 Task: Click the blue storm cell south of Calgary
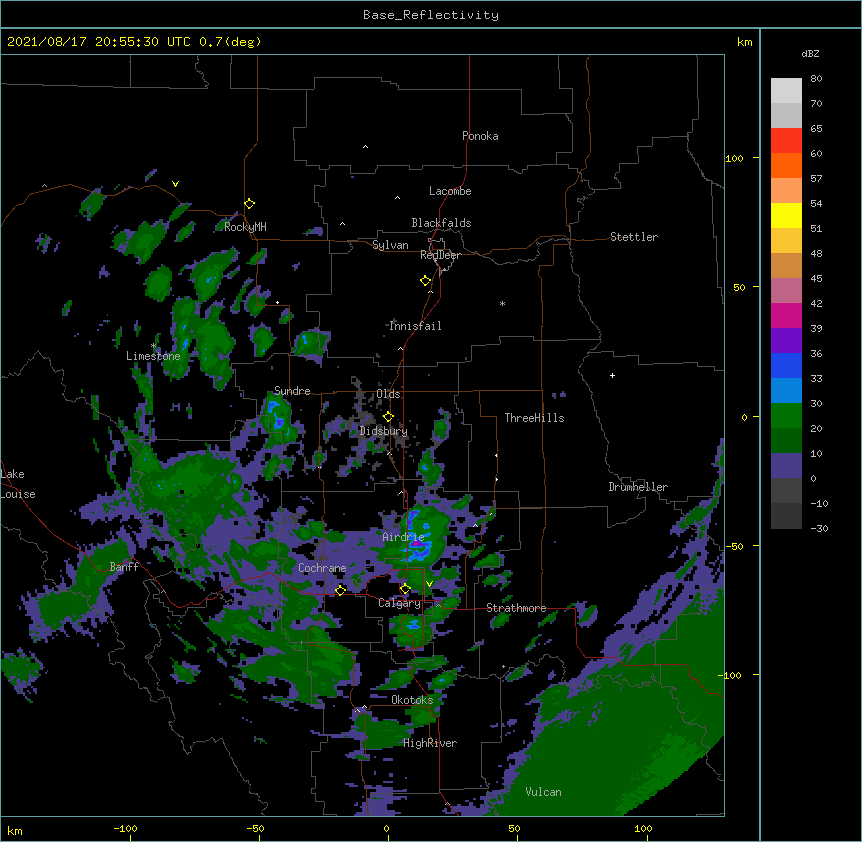pyautogui.click(x=412, y=624)
